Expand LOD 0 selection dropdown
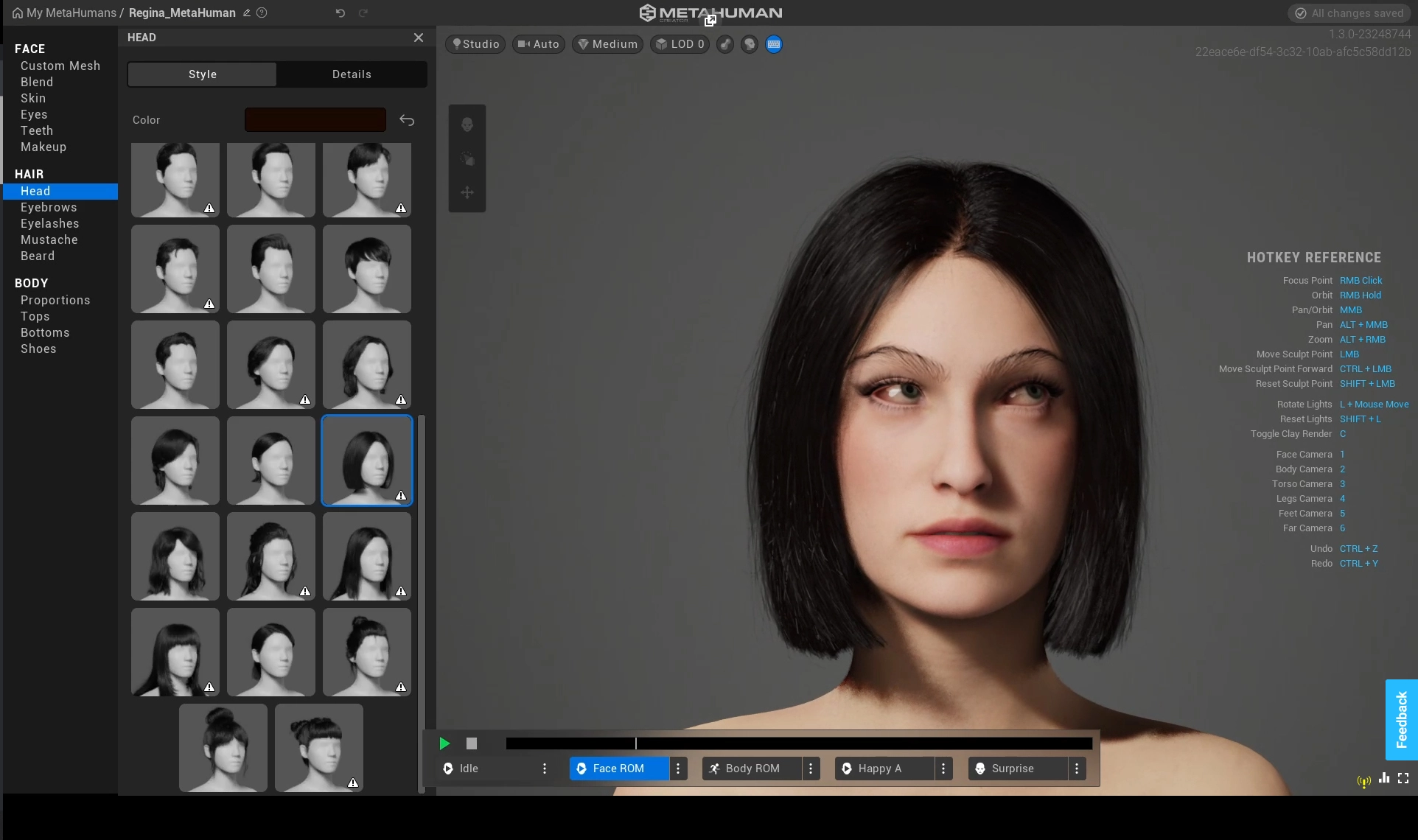The height and width of the screenshot is (840, 1418). (x=680, y=44)
